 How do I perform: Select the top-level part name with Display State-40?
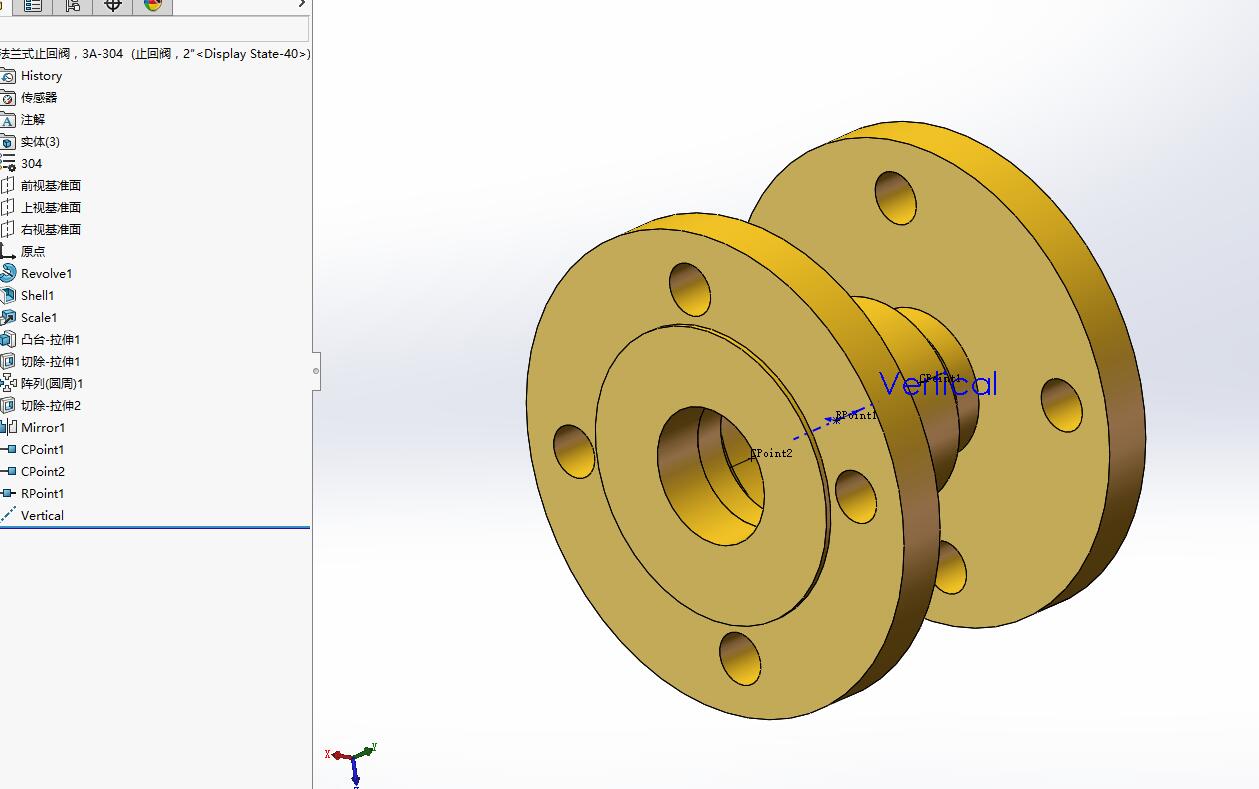coord(154,54)
